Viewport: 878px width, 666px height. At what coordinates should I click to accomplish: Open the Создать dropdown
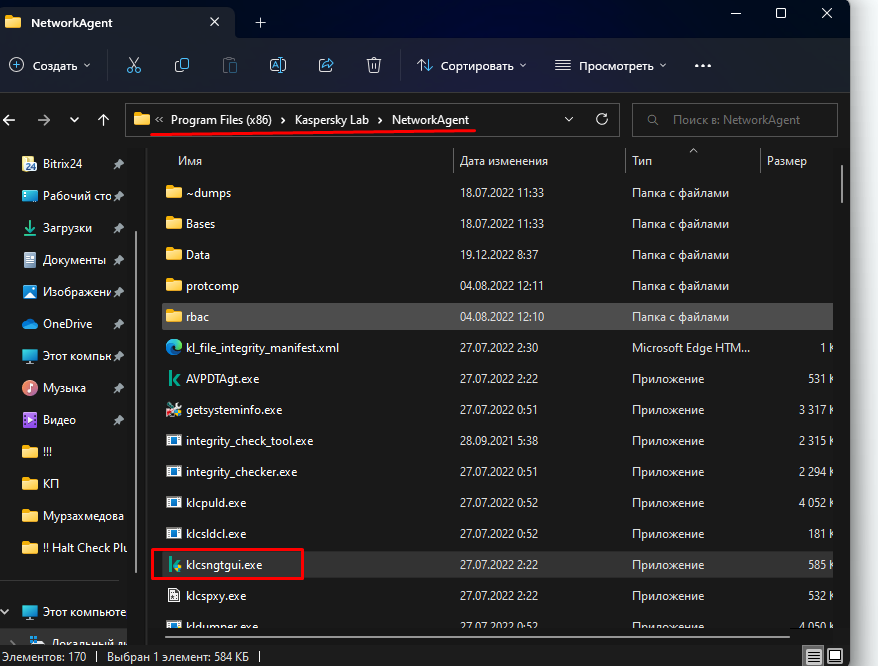[x=49, y=66]
